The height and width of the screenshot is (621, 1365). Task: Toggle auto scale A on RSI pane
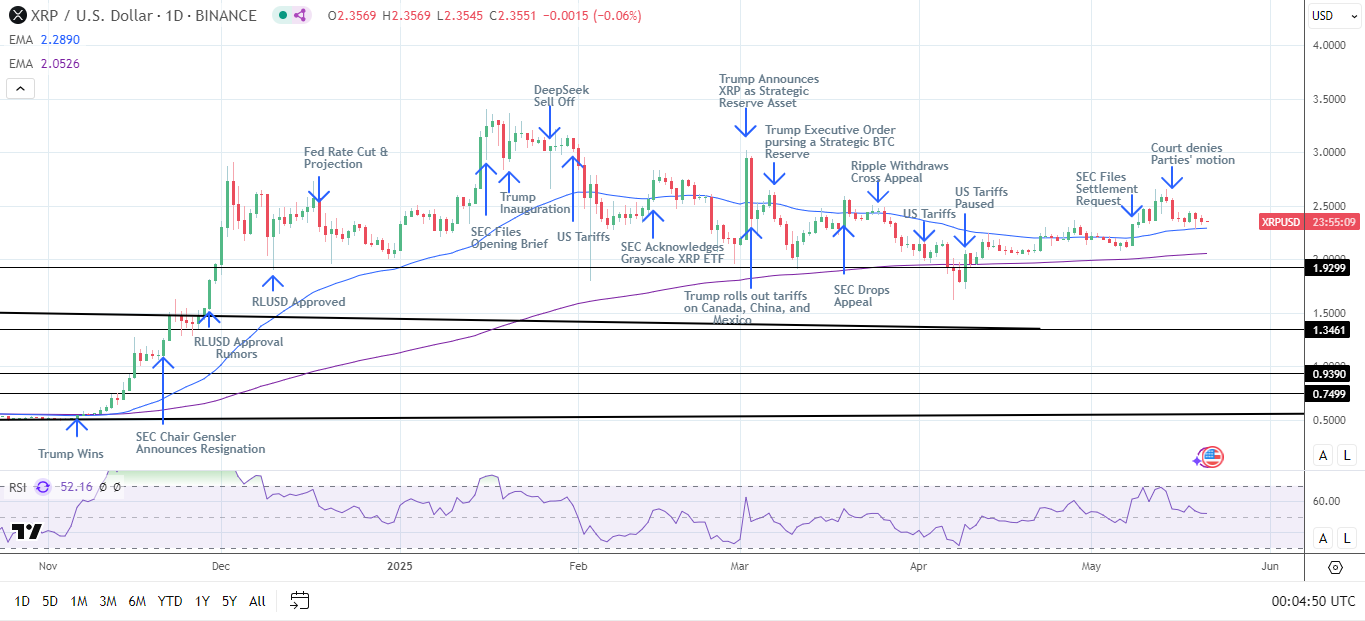1323,538
